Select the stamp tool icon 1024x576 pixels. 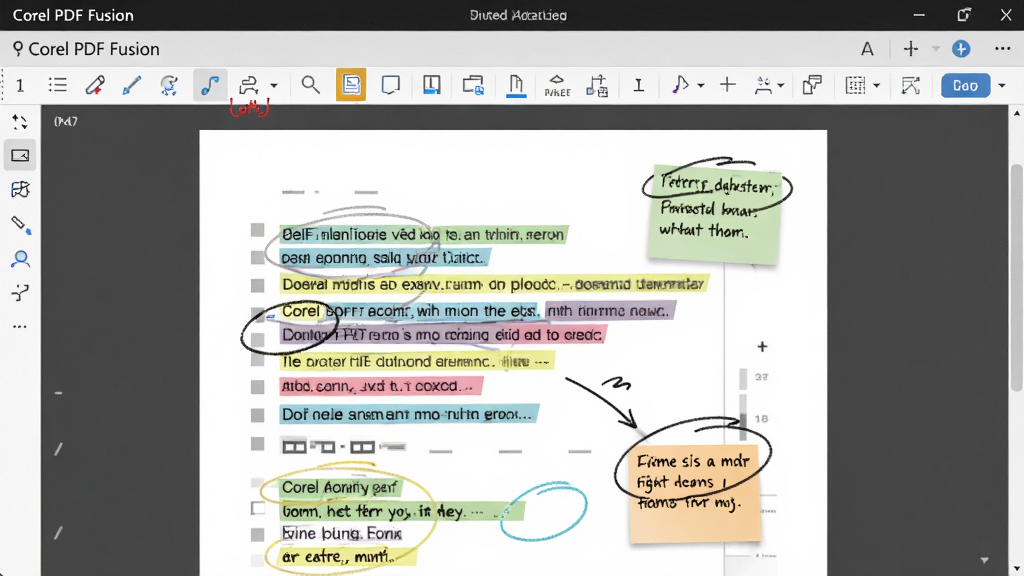(248, 85)
